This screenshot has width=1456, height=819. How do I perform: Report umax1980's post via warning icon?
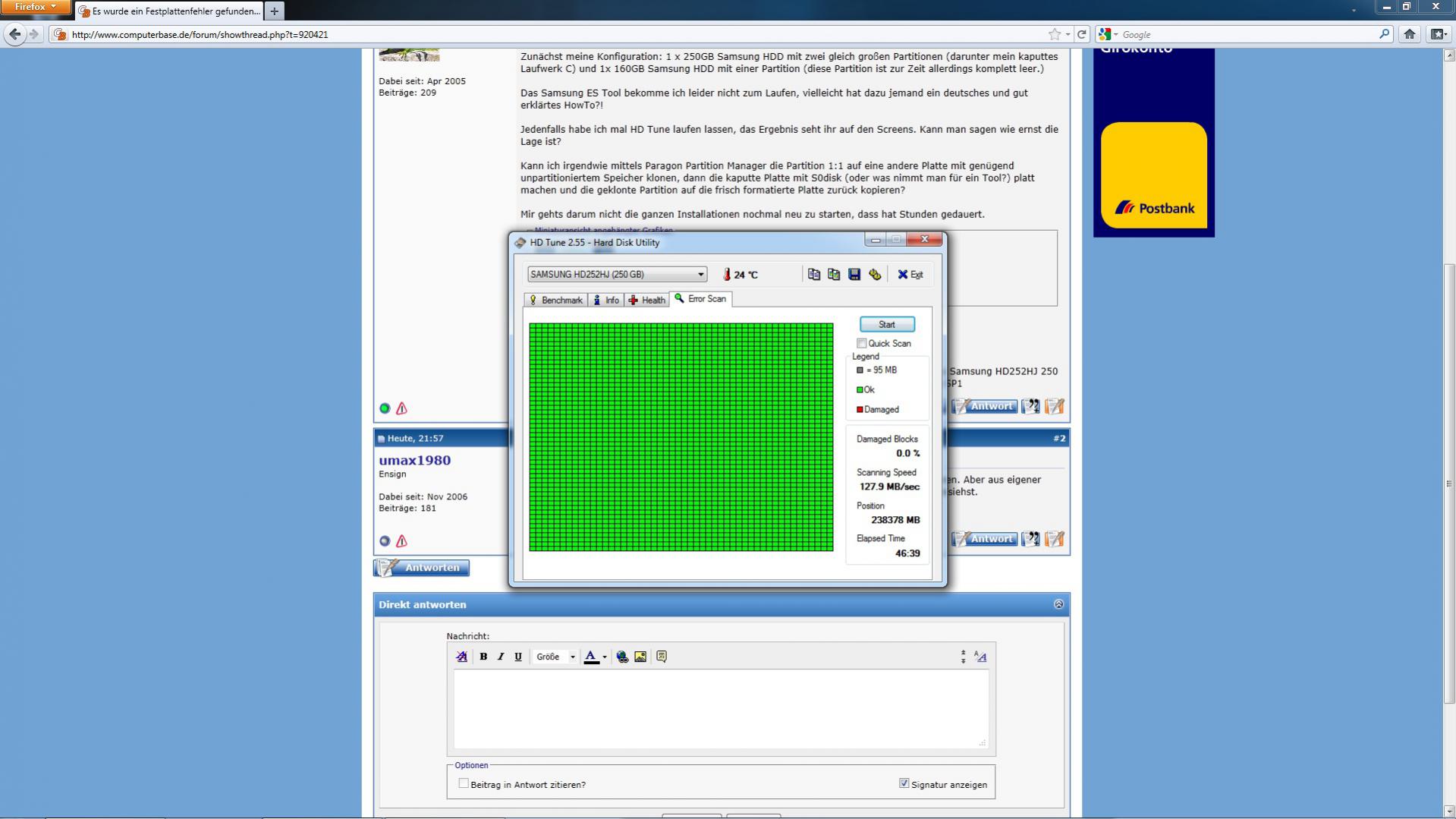tap(402, 541)
